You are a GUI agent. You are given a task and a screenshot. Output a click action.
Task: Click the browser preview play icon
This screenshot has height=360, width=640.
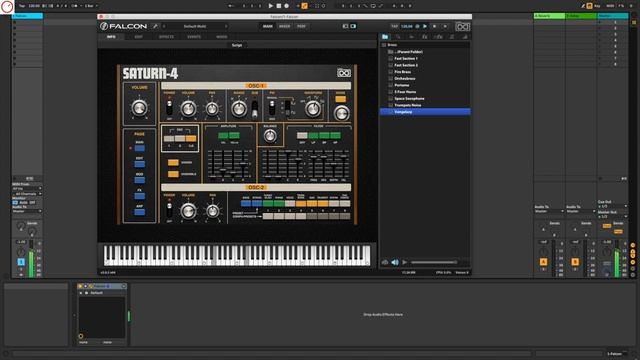pyautogui.click(x=404, y=262)
